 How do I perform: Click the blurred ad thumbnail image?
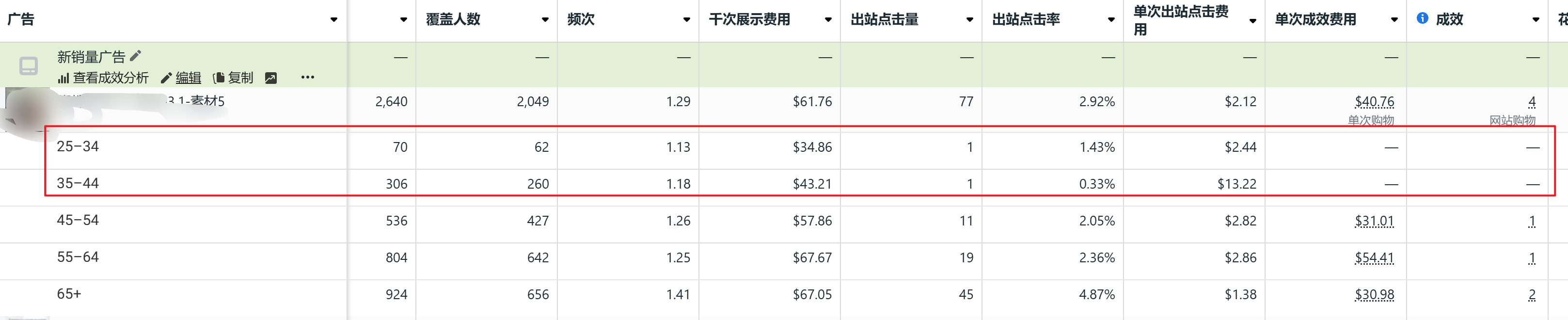28,112
